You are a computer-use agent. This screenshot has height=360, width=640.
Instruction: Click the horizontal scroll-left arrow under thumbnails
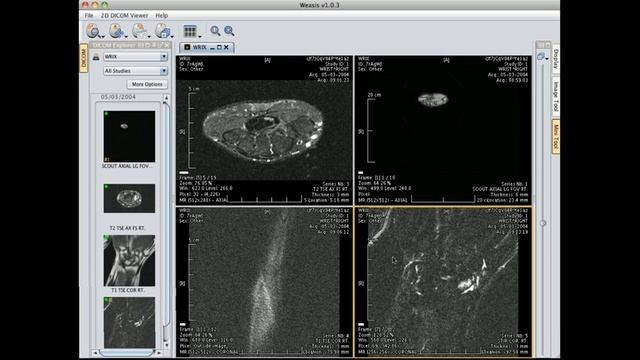(95, 353)
